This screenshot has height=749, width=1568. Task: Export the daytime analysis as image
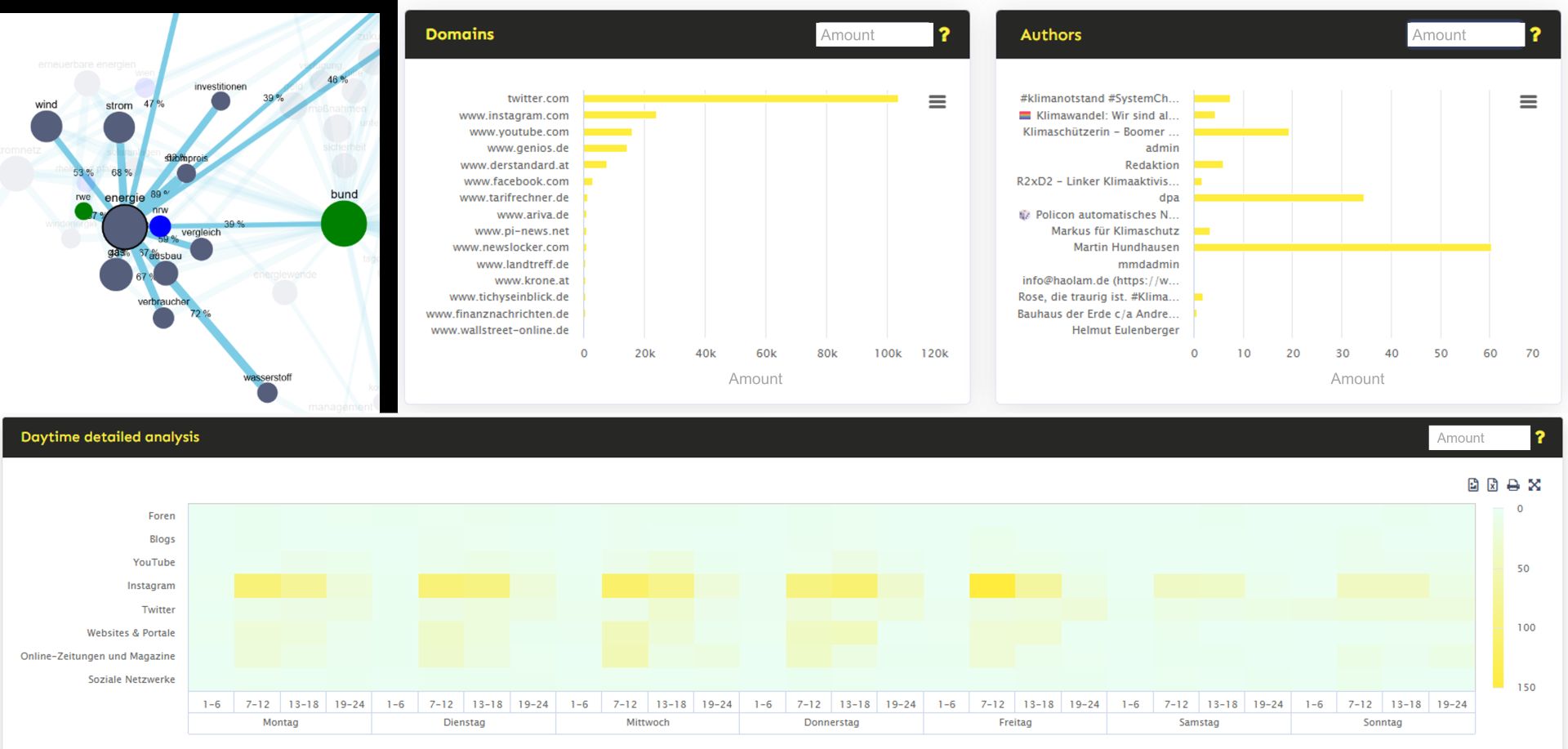[x=1472, y=484]
